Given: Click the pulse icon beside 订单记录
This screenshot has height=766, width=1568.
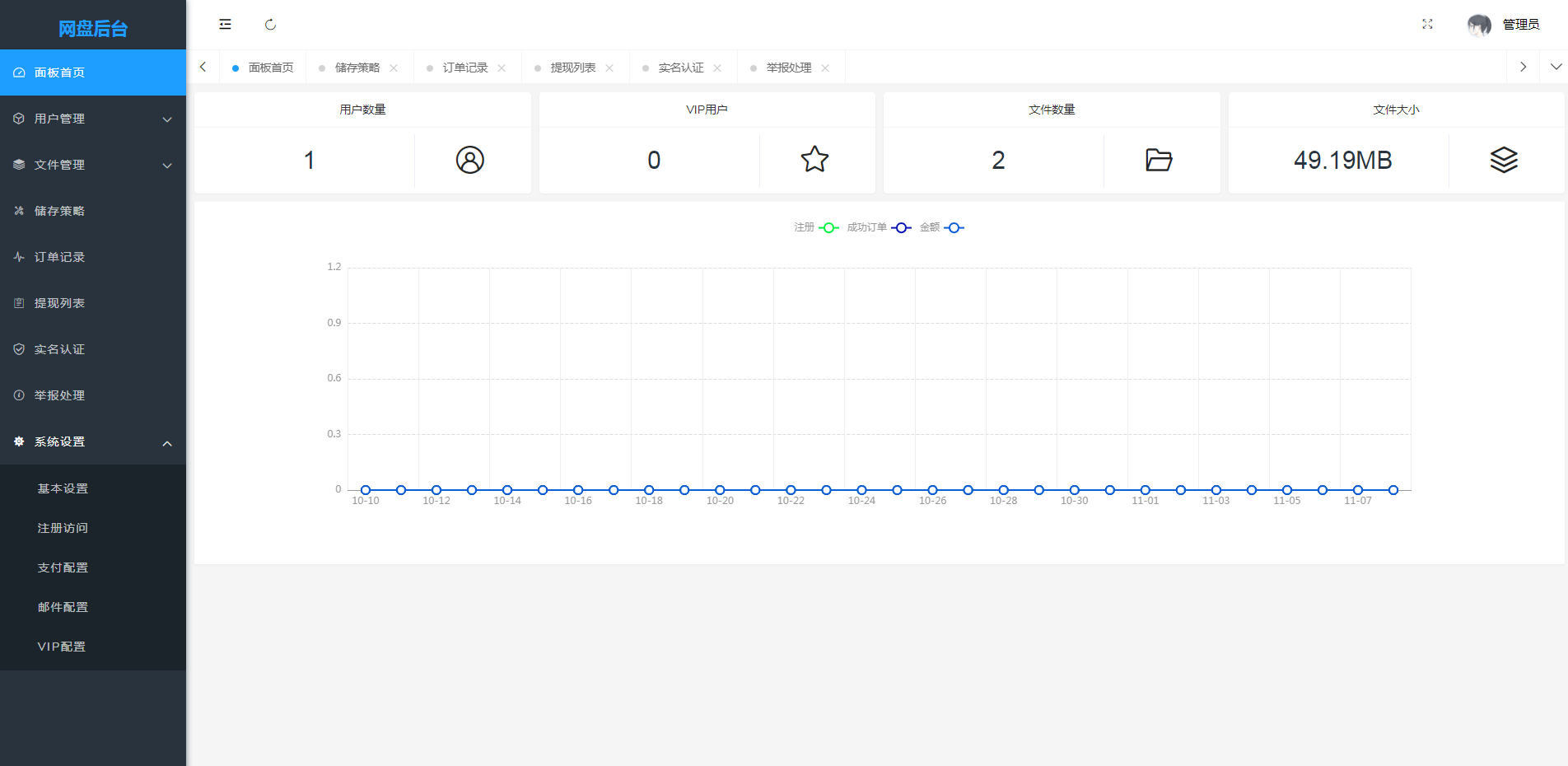Looking at the screenshot, I should [x=19, y=257].
